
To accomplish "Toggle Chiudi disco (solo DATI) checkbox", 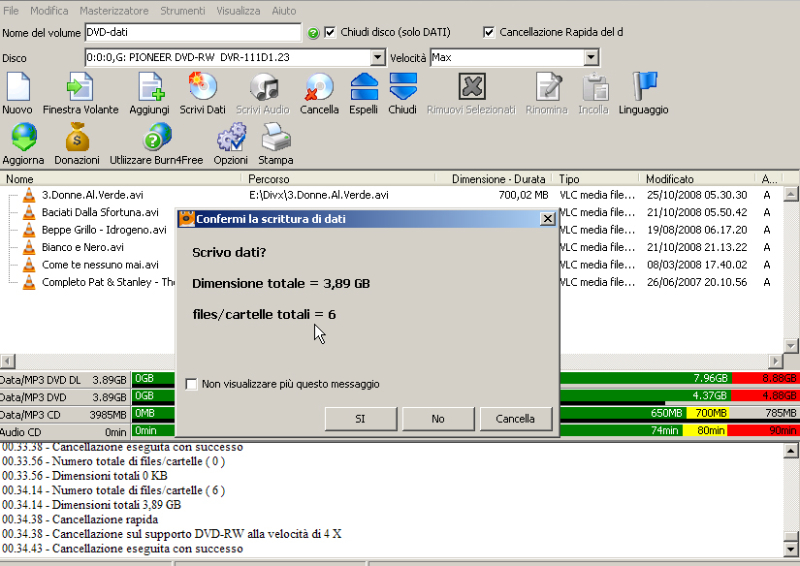I will tap(331, 32).
